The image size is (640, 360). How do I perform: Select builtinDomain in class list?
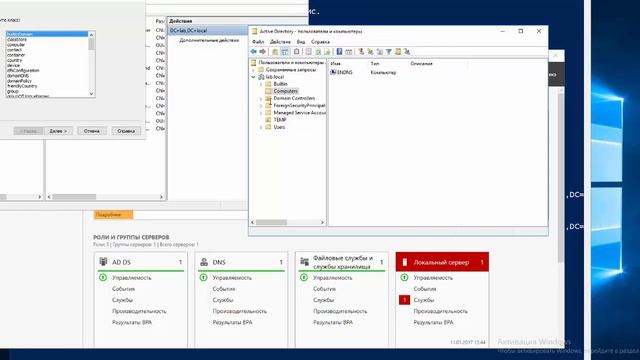47,34
